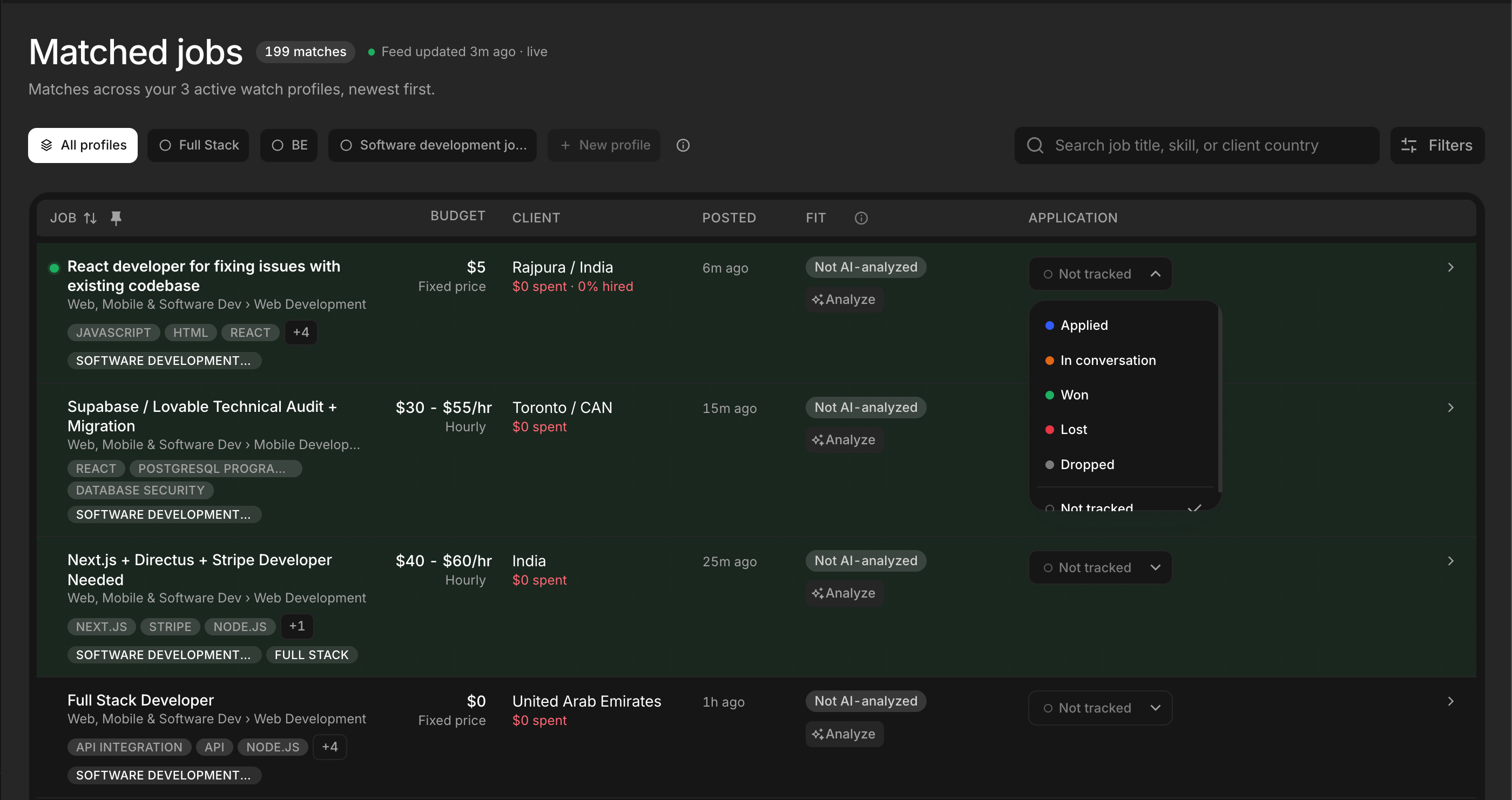Open the React developer fixing issues job
This screenshot has height=800, width=1512.
[x=204, y=276]
